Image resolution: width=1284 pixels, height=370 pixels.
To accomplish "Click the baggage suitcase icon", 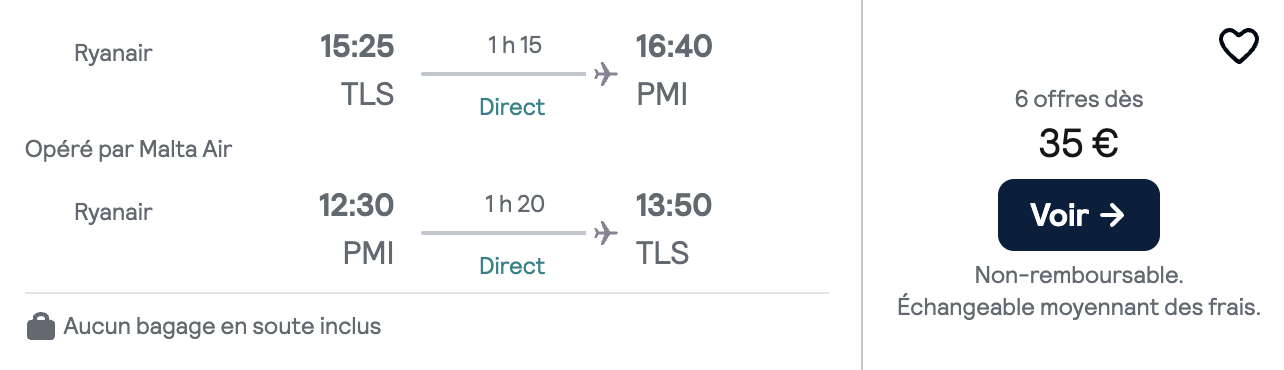I will (x=41, y=327).
